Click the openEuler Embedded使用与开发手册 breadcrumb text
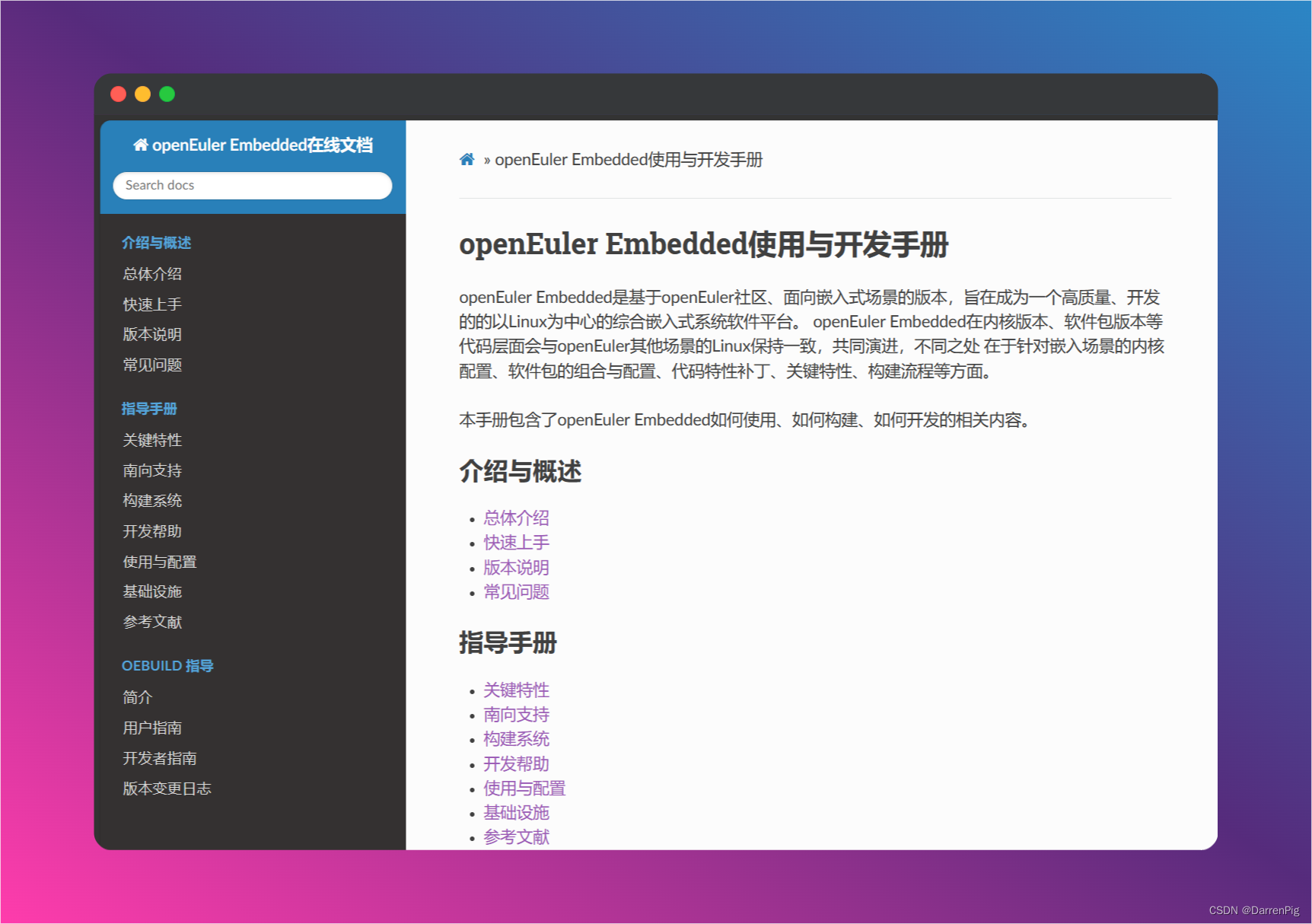Viewport: 1312px width, 924px height. (629, 160)
